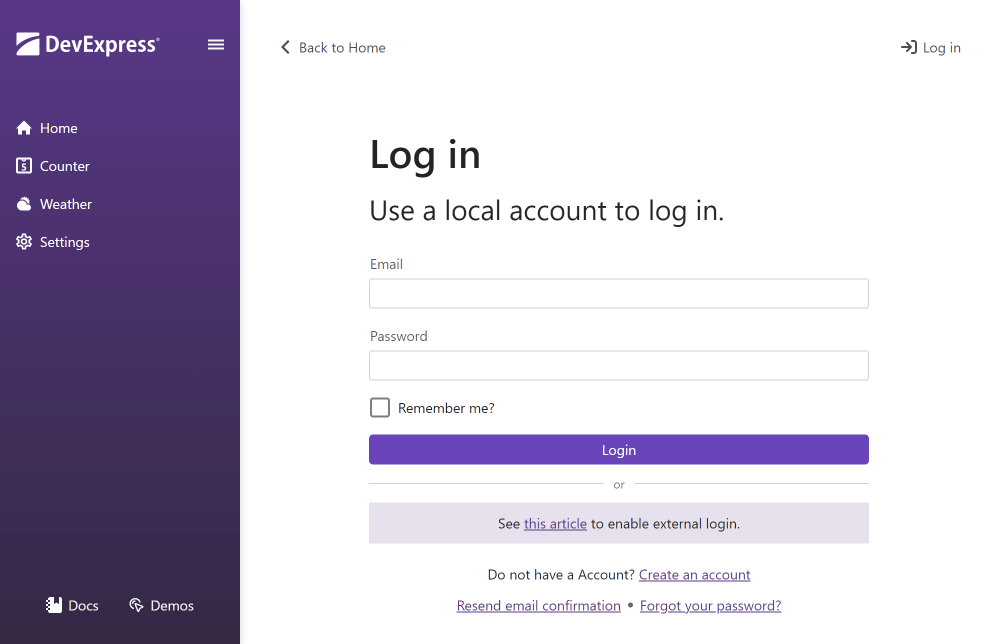Click the Weather cloud icon
The height and width of the screenshot is (644, 998).
point(23,204)
